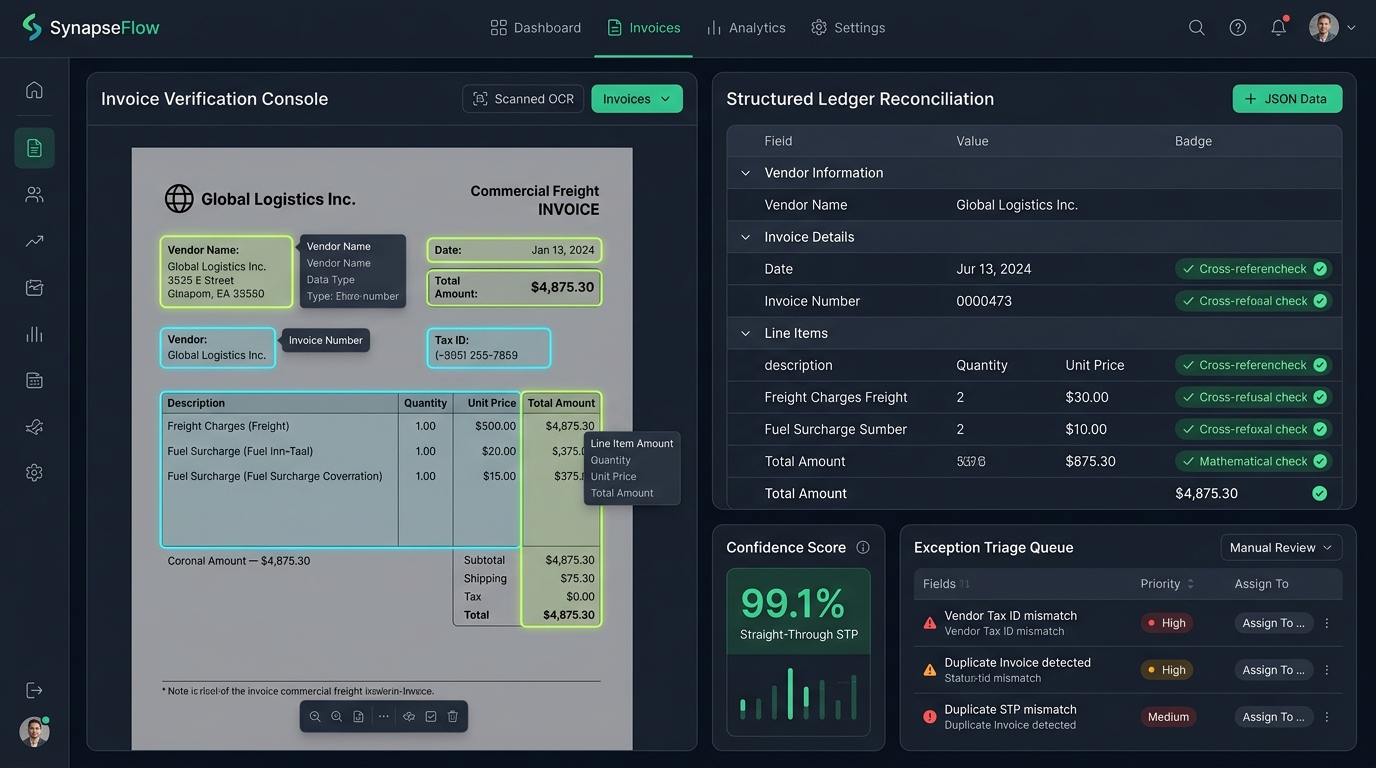Click Assign To for Duplicate STP mismatch

(x=1273, y=717)
